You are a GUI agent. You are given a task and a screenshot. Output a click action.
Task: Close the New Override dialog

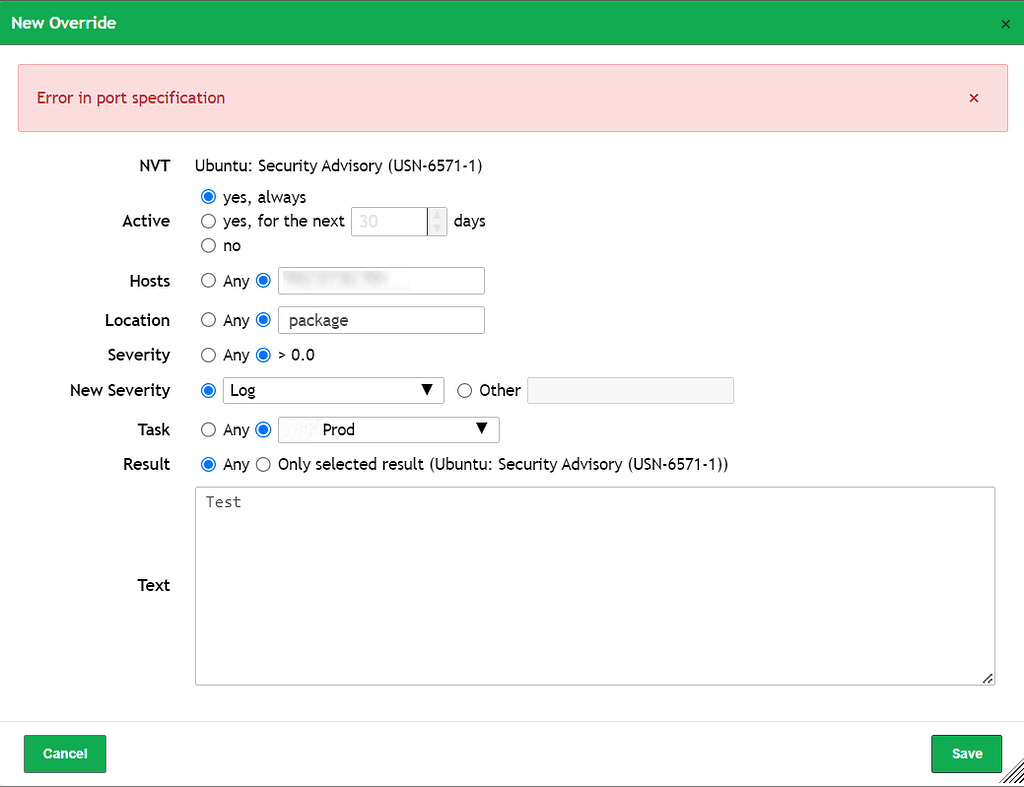click(1006, 24)
